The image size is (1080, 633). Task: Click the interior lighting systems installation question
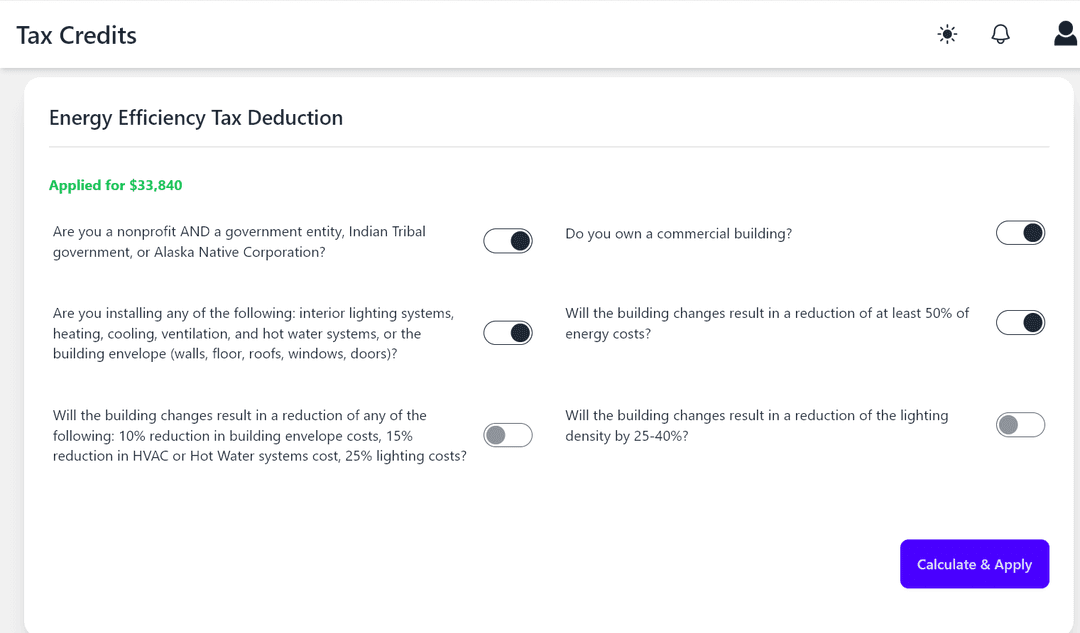(253, 334)
